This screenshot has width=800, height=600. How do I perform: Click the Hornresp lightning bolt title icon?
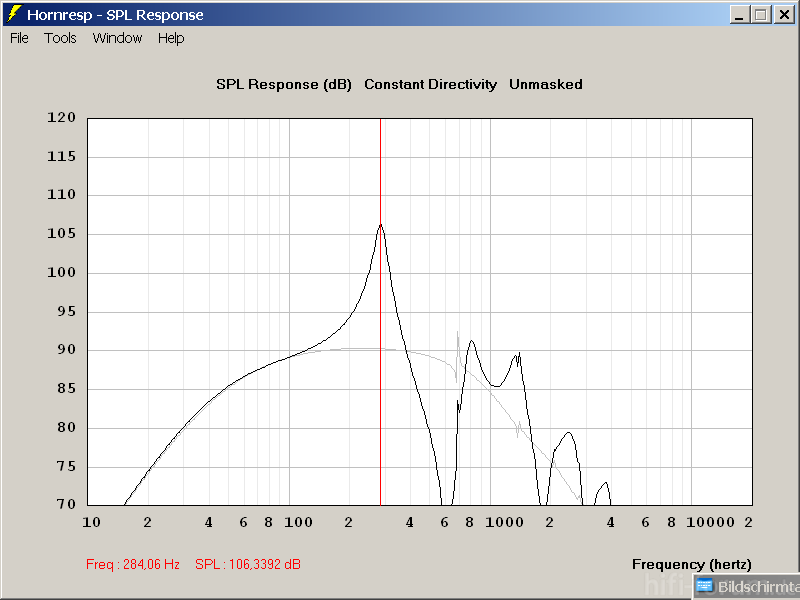pyautogui.click(x=14, y=15)
